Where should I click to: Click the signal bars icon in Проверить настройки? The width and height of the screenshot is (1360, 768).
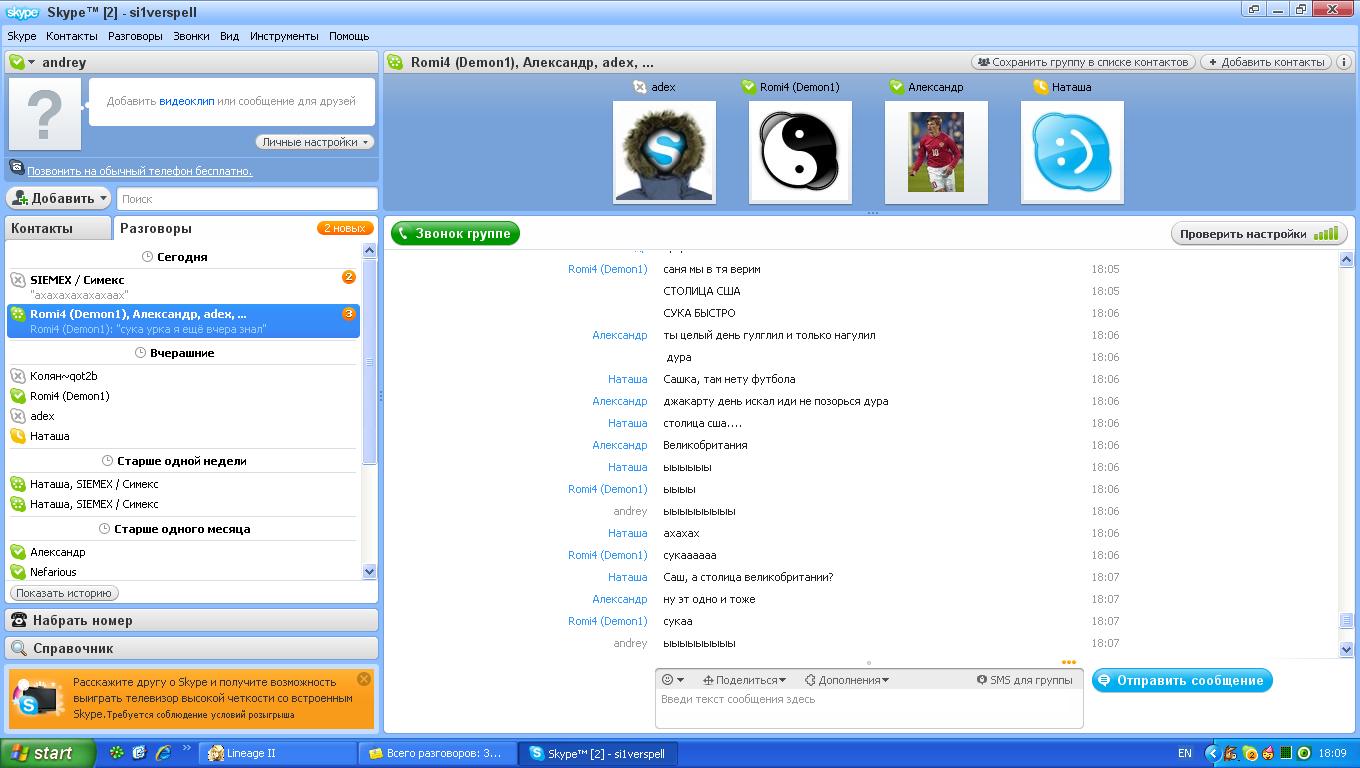(1326, 234)
